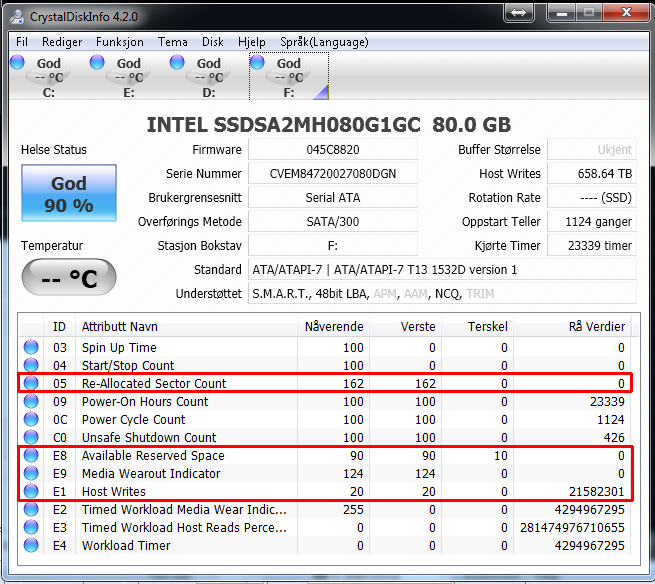Click the Kjørte Timer 23339 timer field

pos(592,245)
